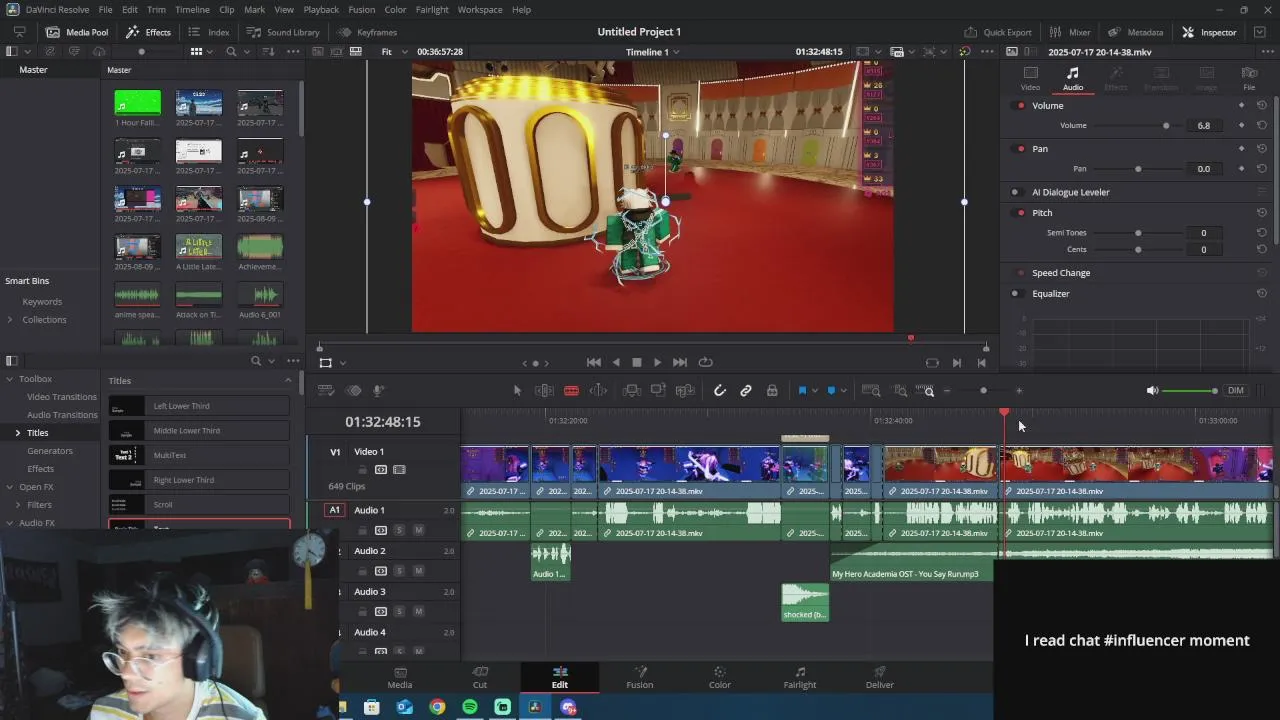The image size is (1280, 720).
Task: Toggle timeline Snapping magnet icon
Action: [719, 391]
